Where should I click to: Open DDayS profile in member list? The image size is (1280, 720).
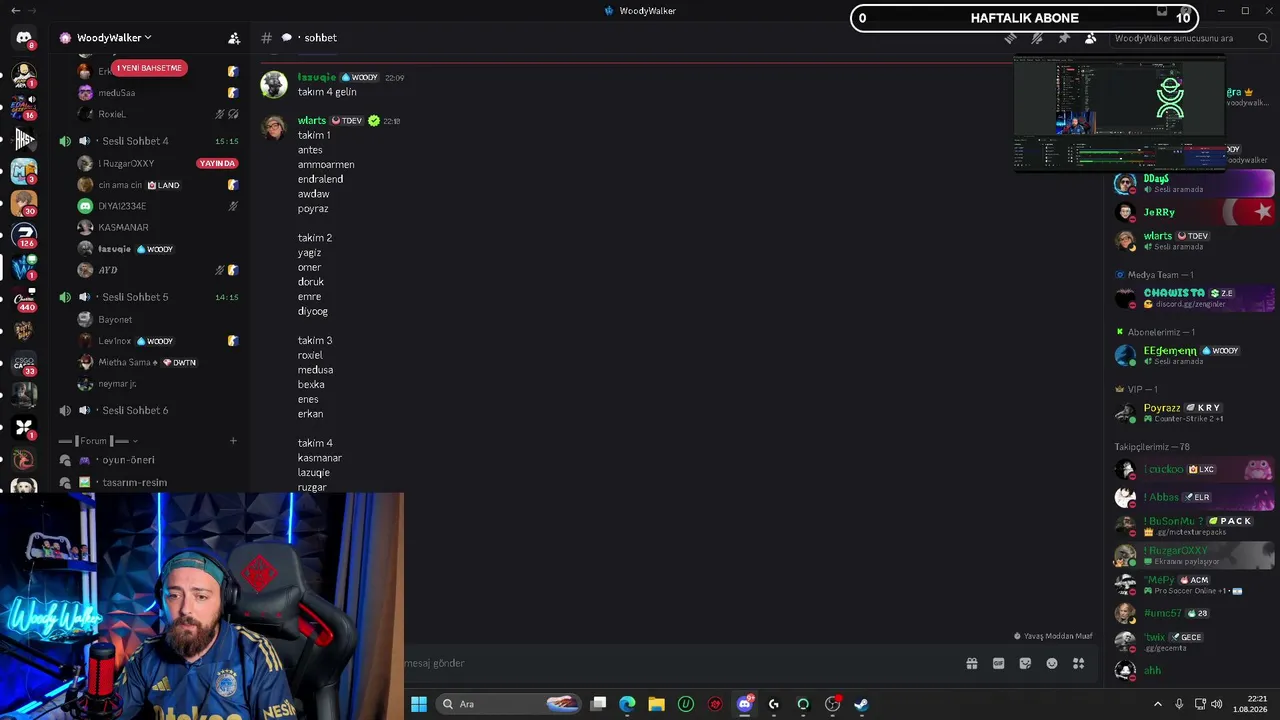[x=1194, y=183]
